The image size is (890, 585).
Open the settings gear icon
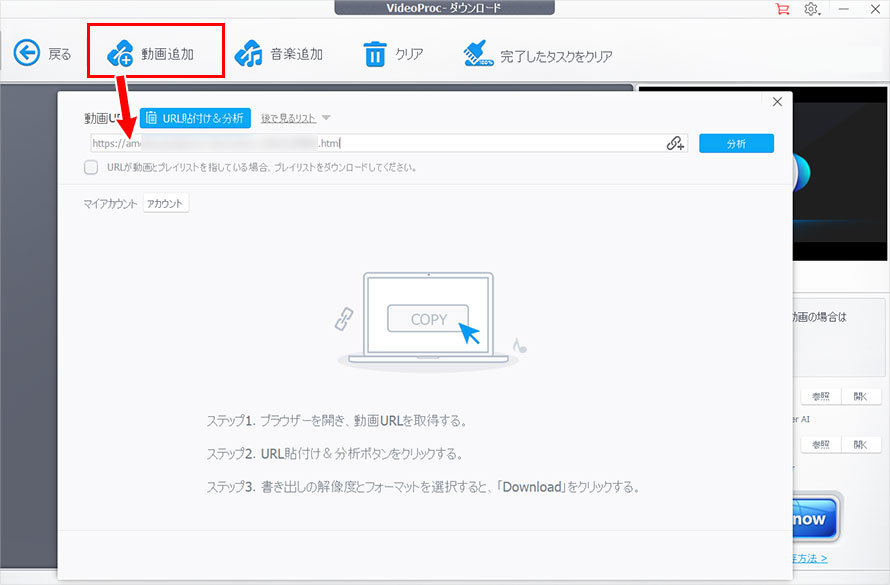coord(812,8)
